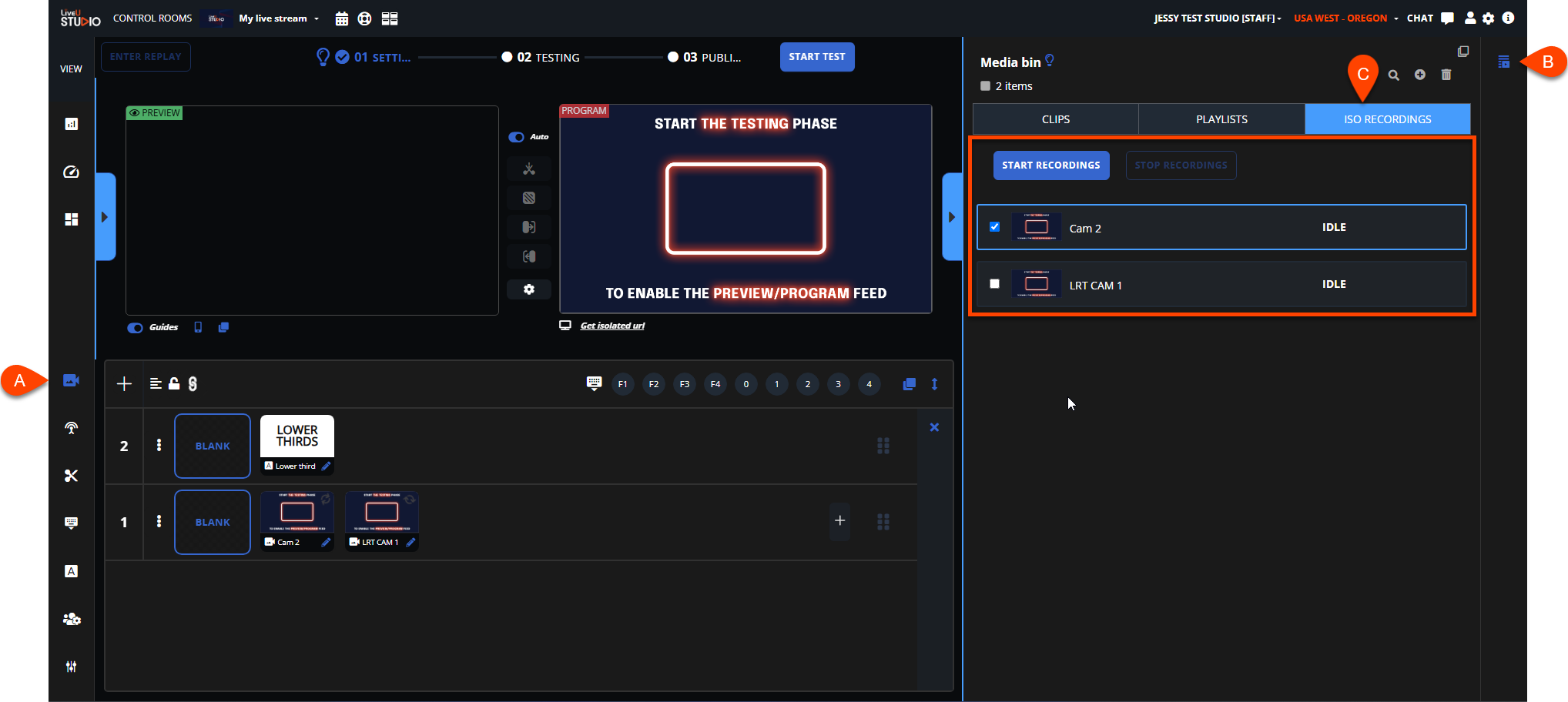Open the chat speech bubble icon
The width and height of the screenshot is (1568, 702).
tap(1447, 18)
